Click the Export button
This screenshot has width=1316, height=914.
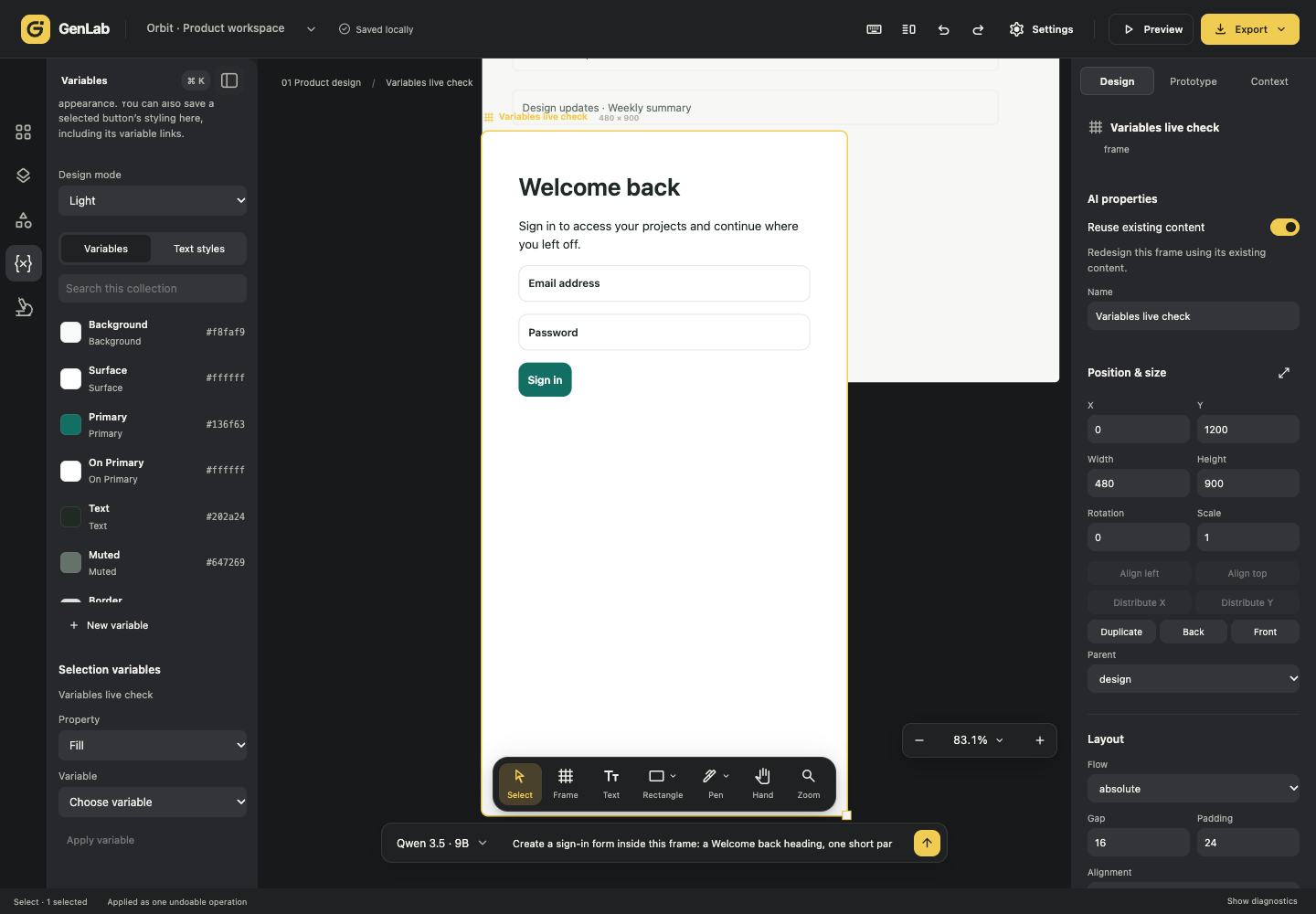point(1250,29)
